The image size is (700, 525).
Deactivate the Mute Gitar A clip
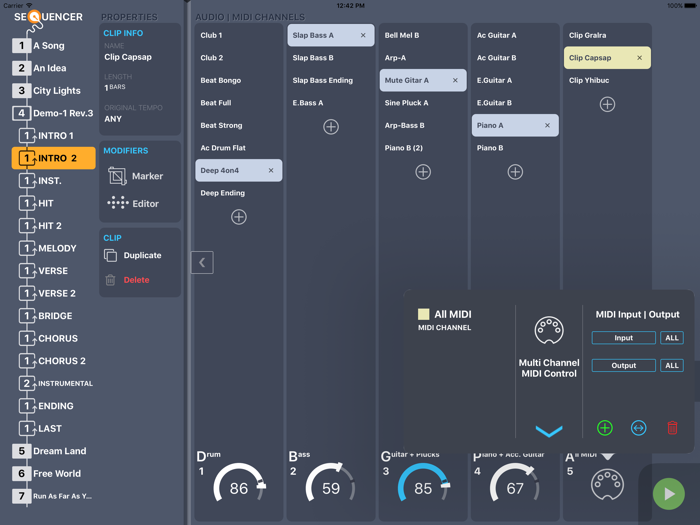[455, 80]
